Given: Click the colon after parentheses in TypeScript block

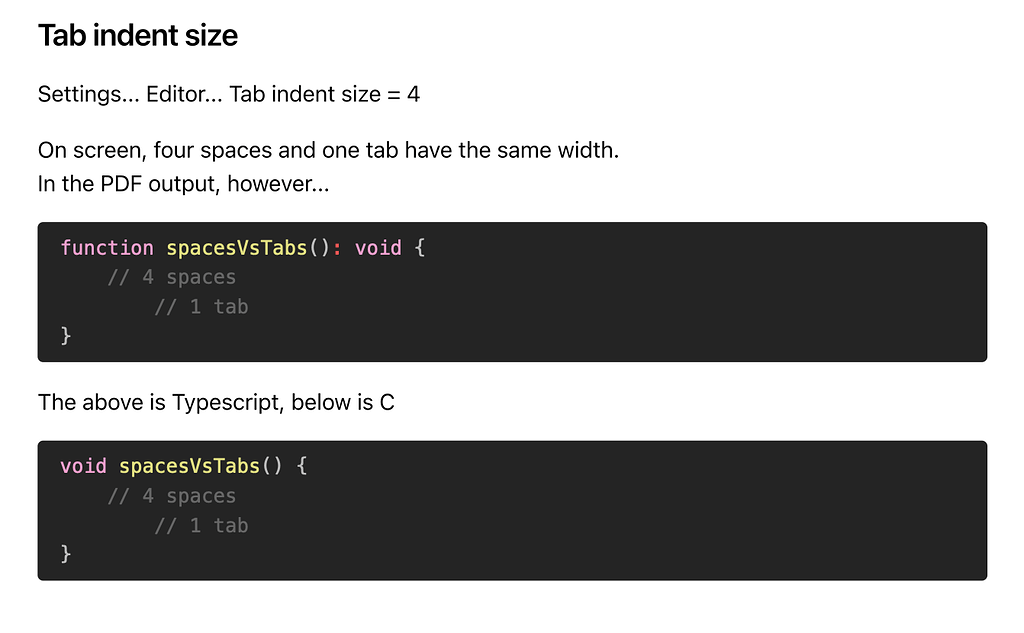Looking at the screenshot, I should [337, 248].
